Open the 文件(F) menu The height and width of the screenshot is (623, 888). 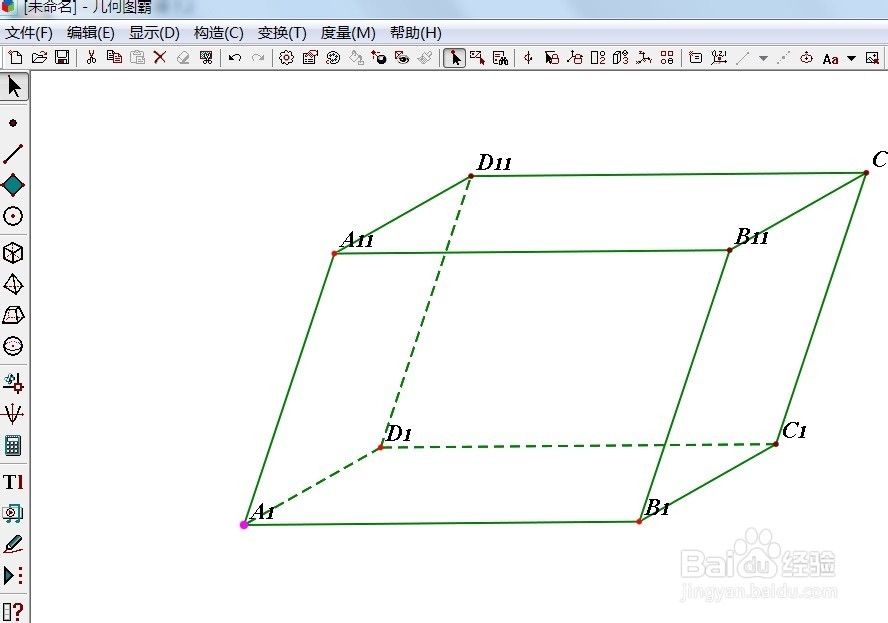[29, 33]
